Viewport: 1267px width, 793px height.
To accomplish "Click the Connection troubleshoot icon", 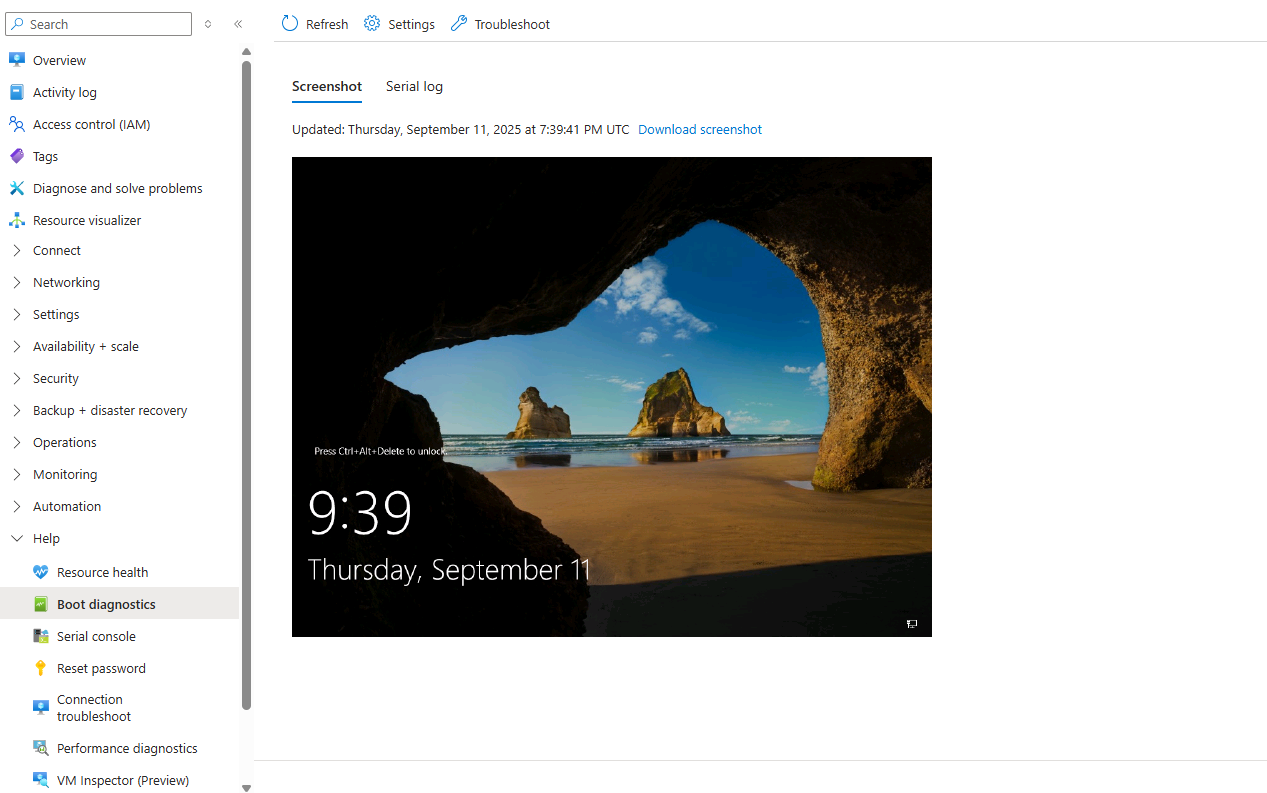I will tap(41, 707).
